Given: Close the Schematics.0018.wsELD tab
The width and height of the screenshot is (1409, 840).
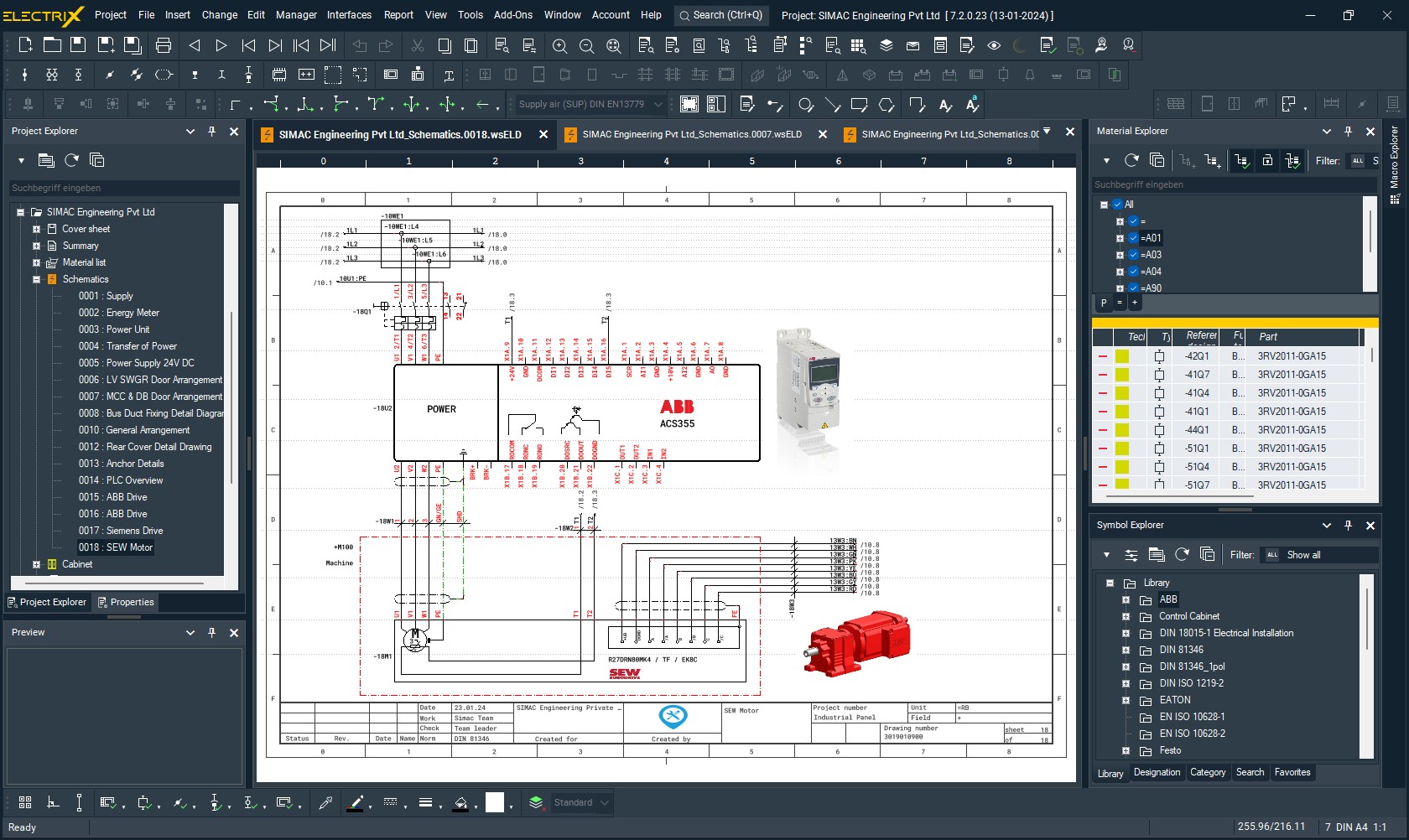Looking at the screenshot, I should click(x=543, y=134).
